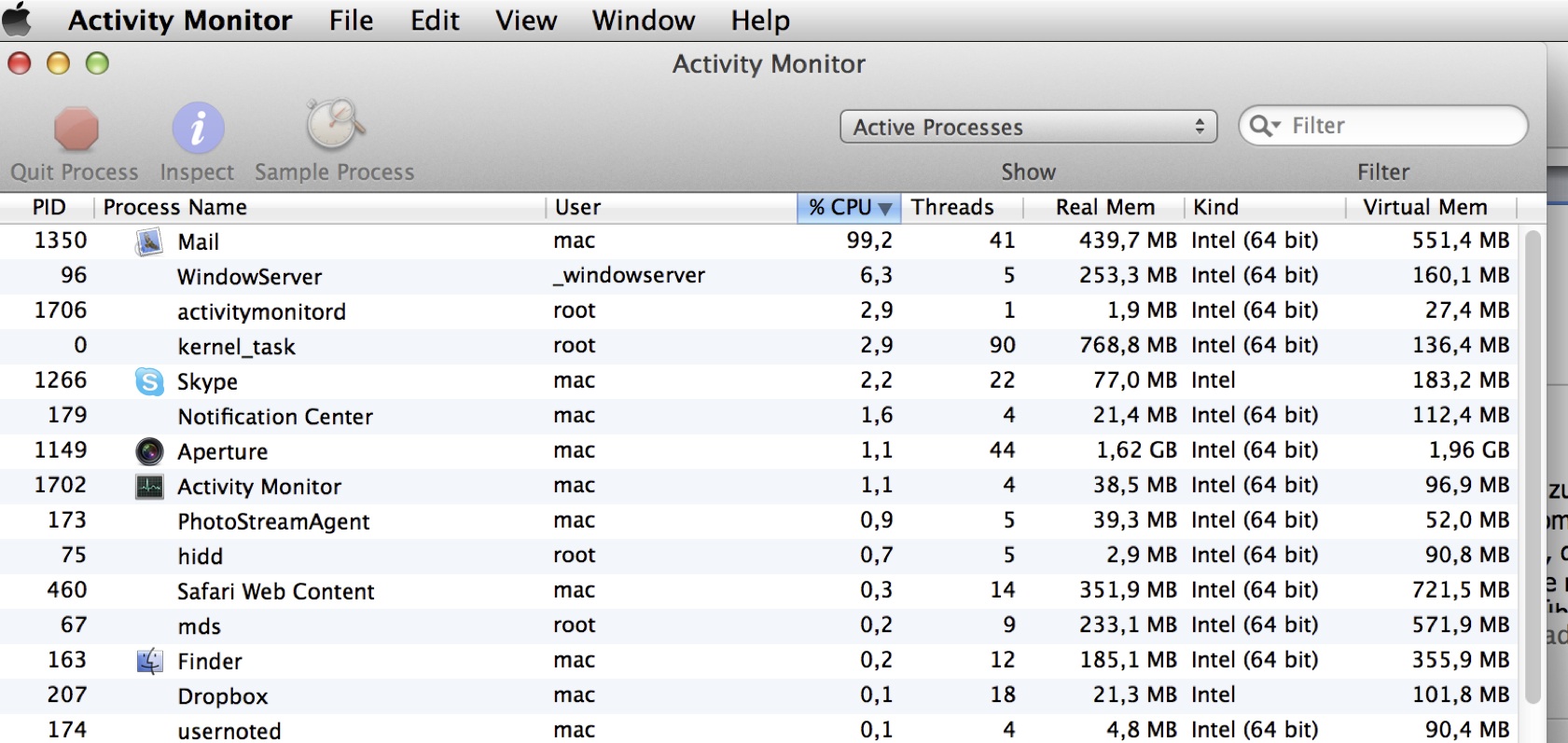The width and height of the screenshot is (1568, 743).
Task: Click the Skype icon in process list
Action: click(149, 381)
